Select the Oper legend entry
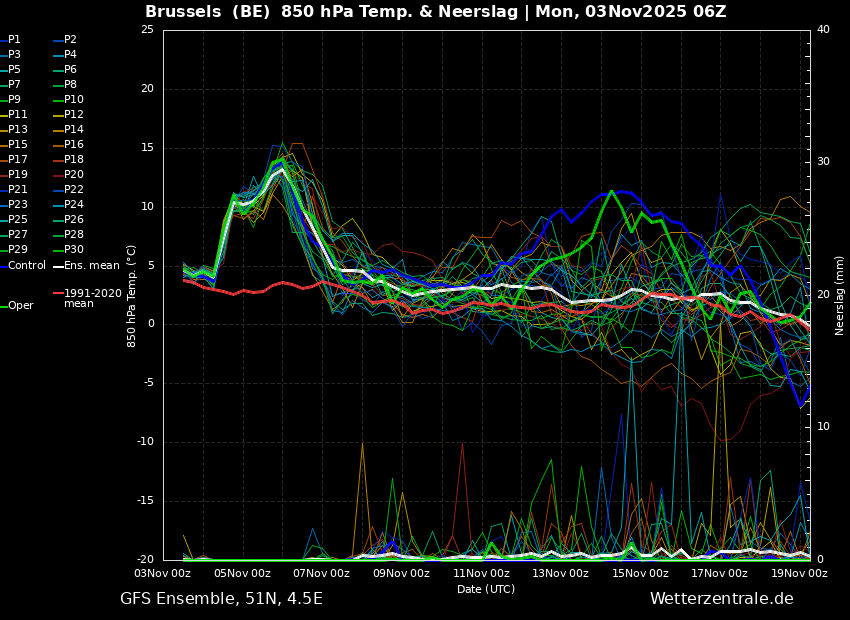 coord(20,306)
